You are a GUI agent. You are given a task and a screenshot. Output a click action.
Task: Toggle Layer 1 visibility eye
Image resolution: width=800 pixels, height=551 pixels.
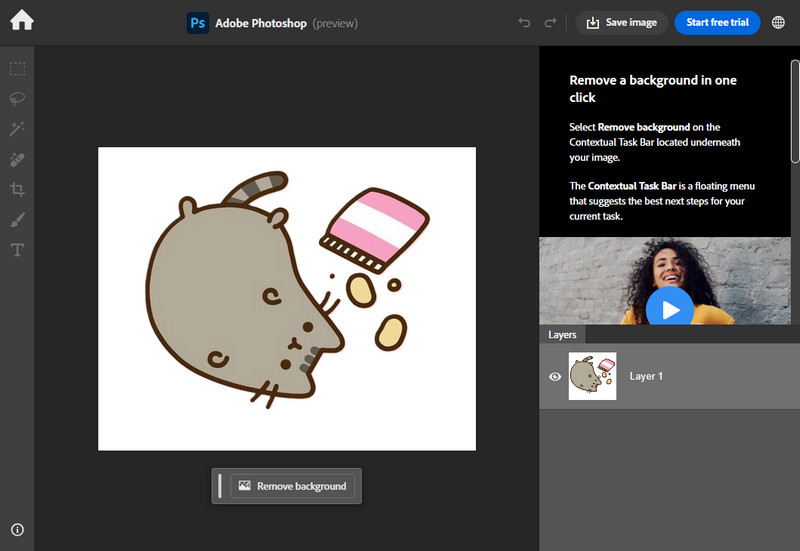[x=555, y=377]
